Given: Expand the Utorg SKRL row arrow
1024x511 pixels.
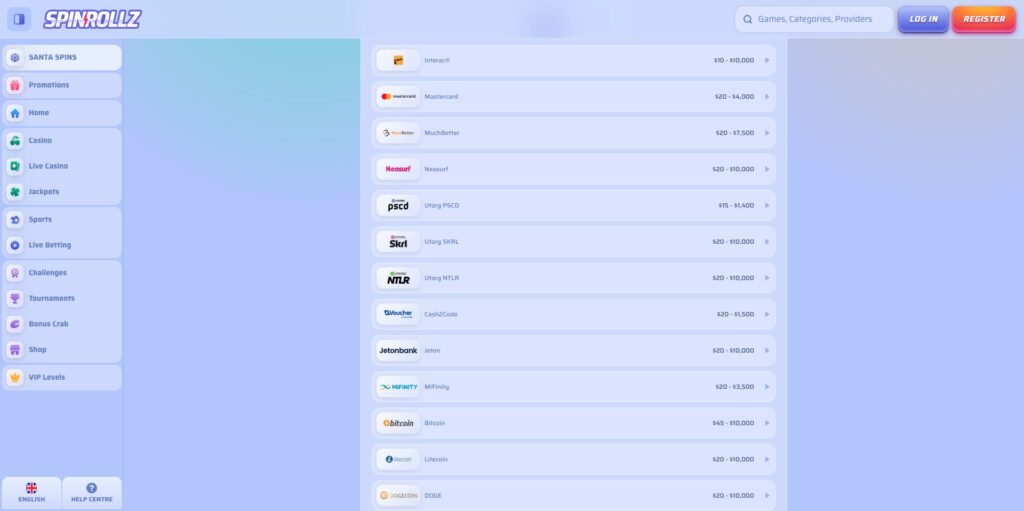Looking at the screenshot, I should 767,242.
